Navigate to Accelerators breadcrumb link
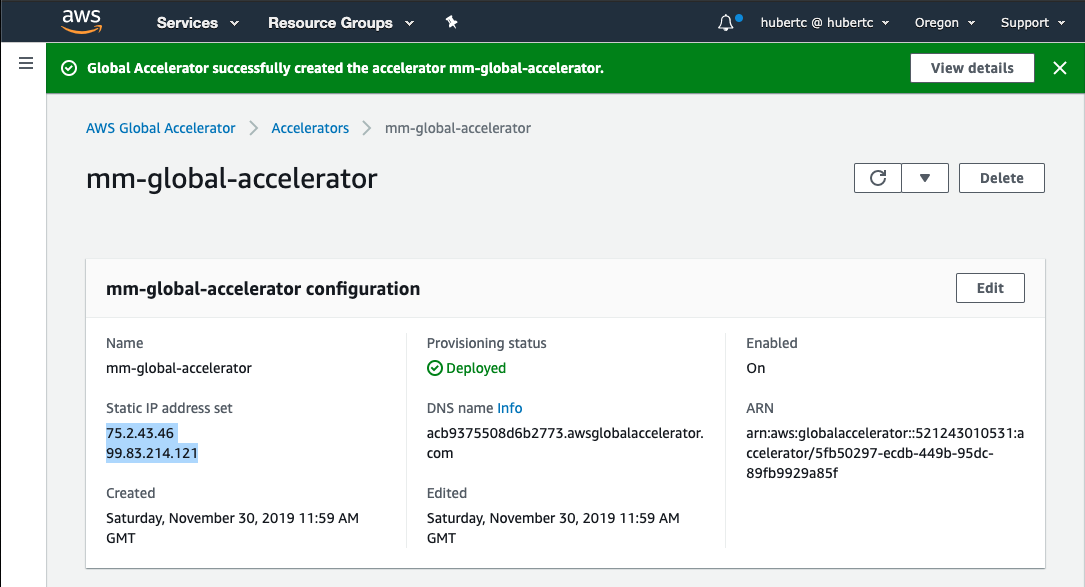Screen dimensions: 1085x587 310,128
